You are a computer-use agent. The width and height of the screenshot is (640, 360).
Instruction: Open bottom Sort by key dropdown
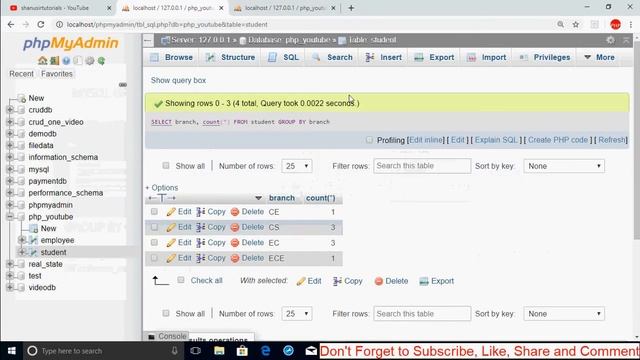564,314
